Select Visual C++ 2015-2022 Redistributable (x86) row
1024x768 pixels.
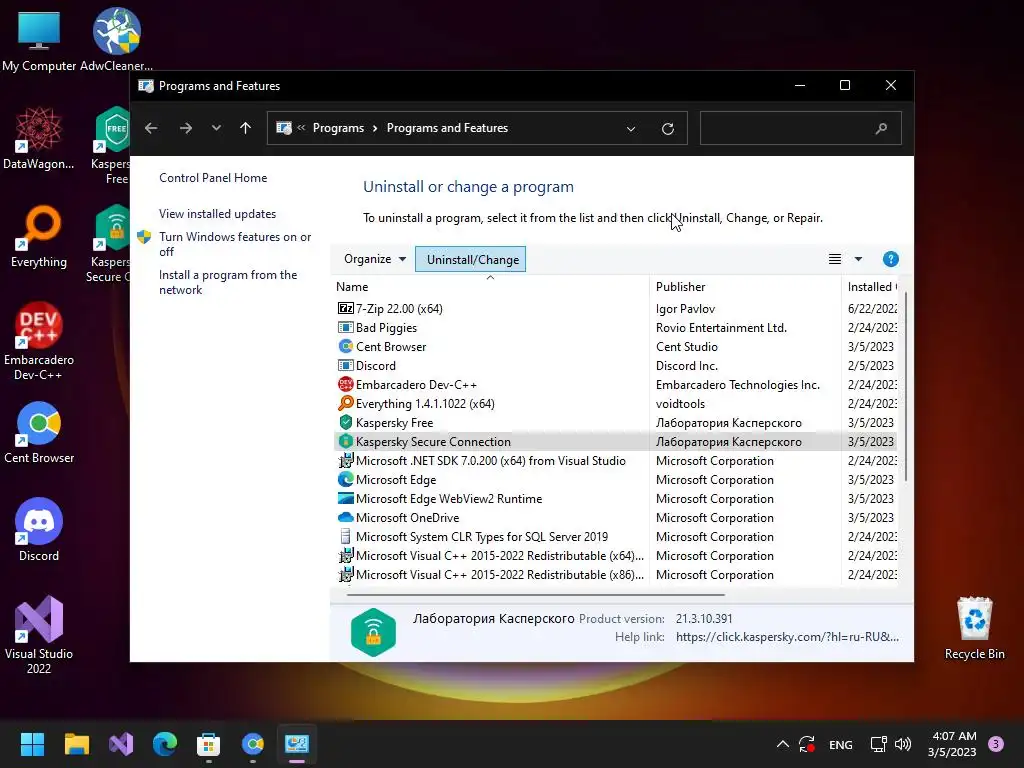[x=615, y=575]
